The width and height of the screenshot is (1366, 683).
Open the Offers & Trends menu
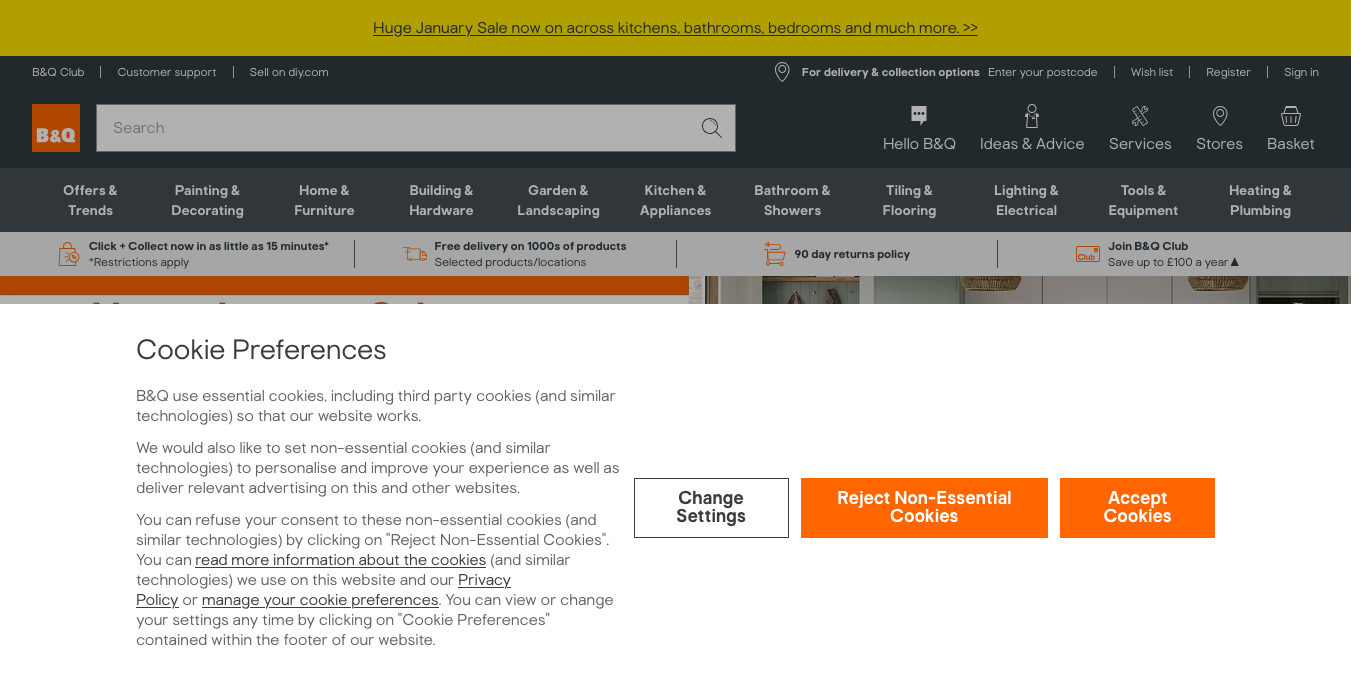(90, 200)
